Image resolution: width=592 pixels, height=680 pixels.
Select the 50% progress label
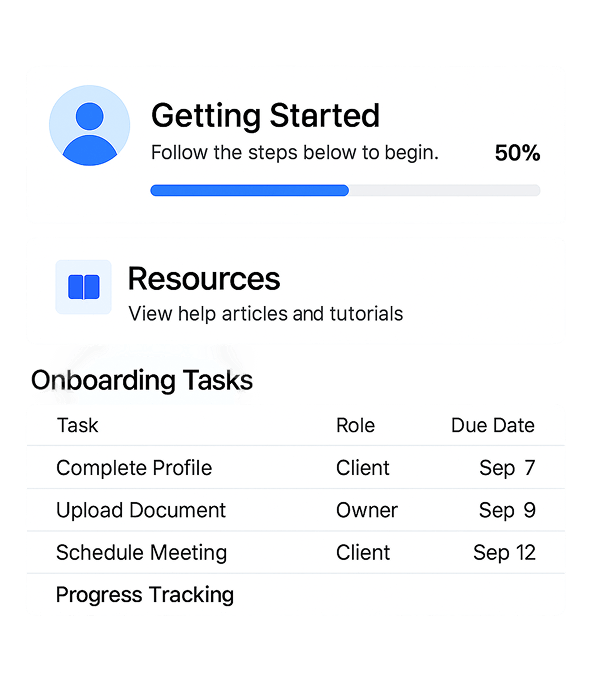[517, 153]
